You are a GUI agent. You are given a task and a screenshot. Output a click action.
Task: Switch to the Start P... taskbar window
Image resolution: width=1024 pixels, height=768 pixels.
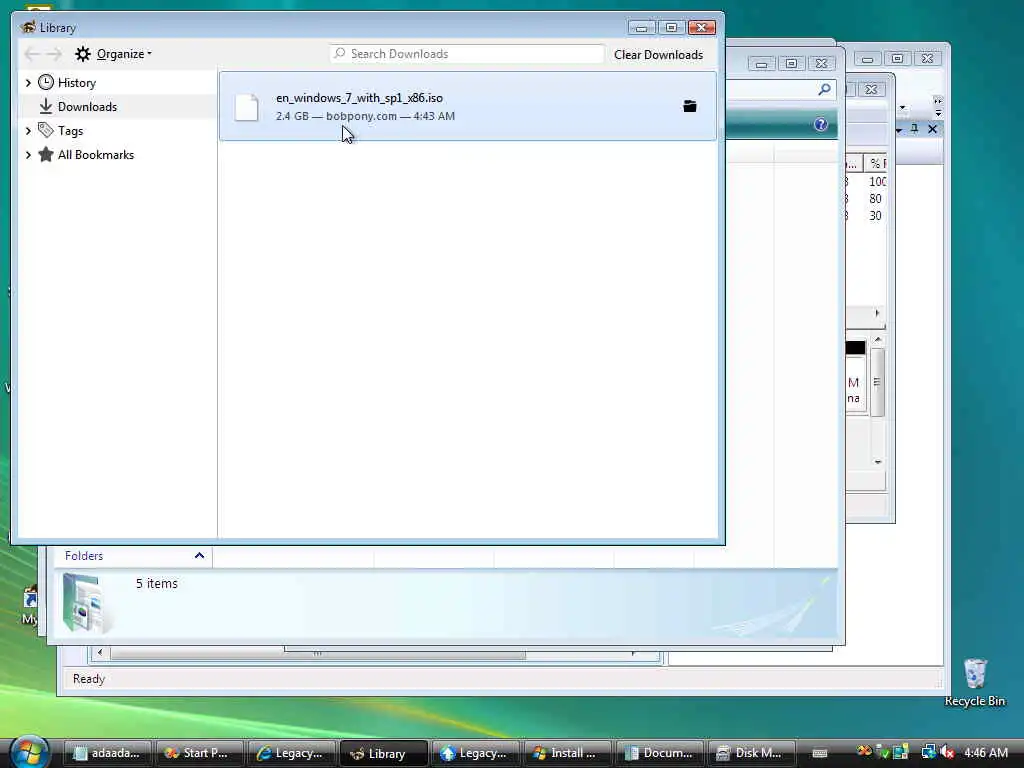[x=200, y=753]
